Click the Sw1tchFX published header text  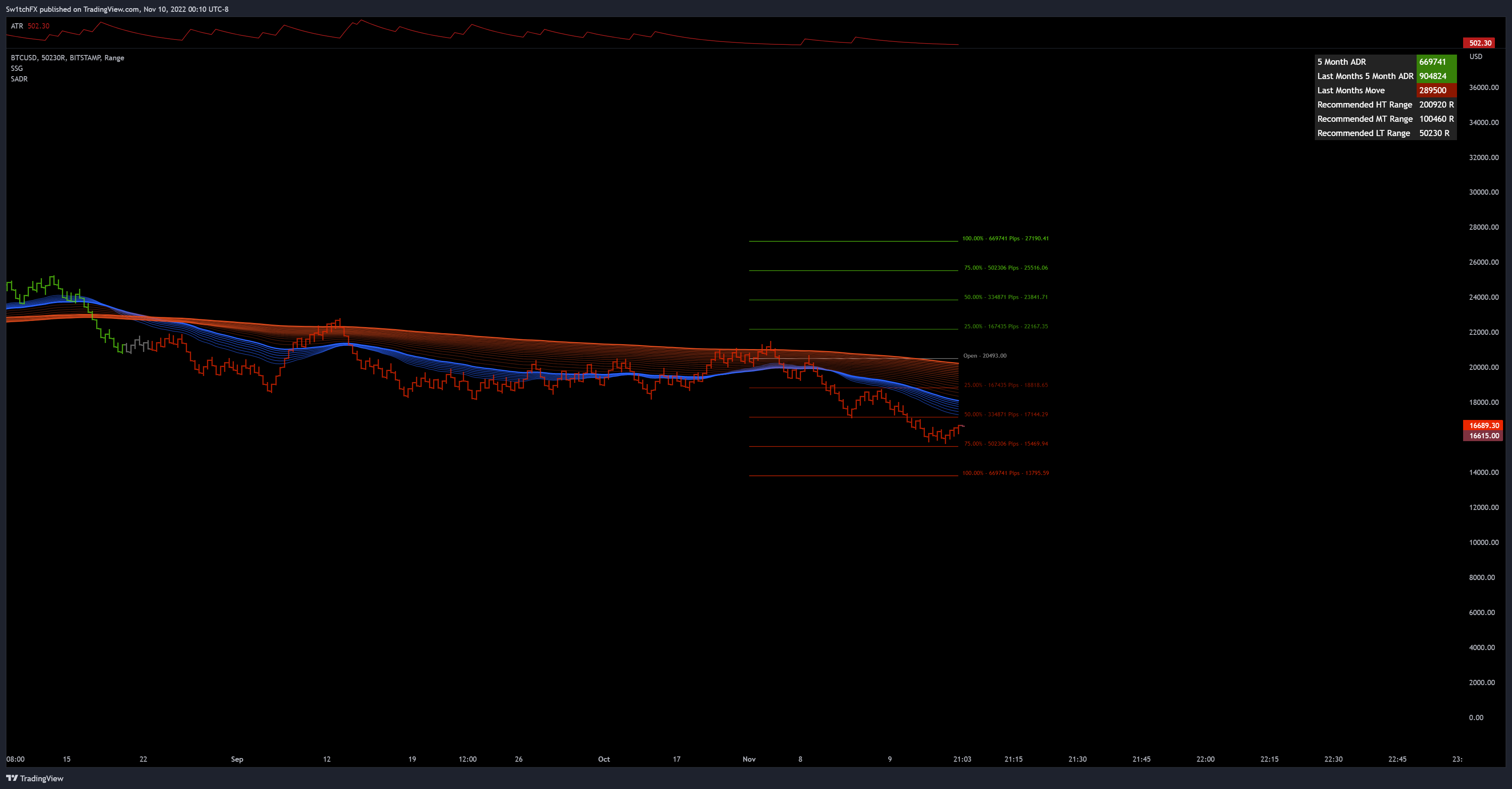coord(117,9)
